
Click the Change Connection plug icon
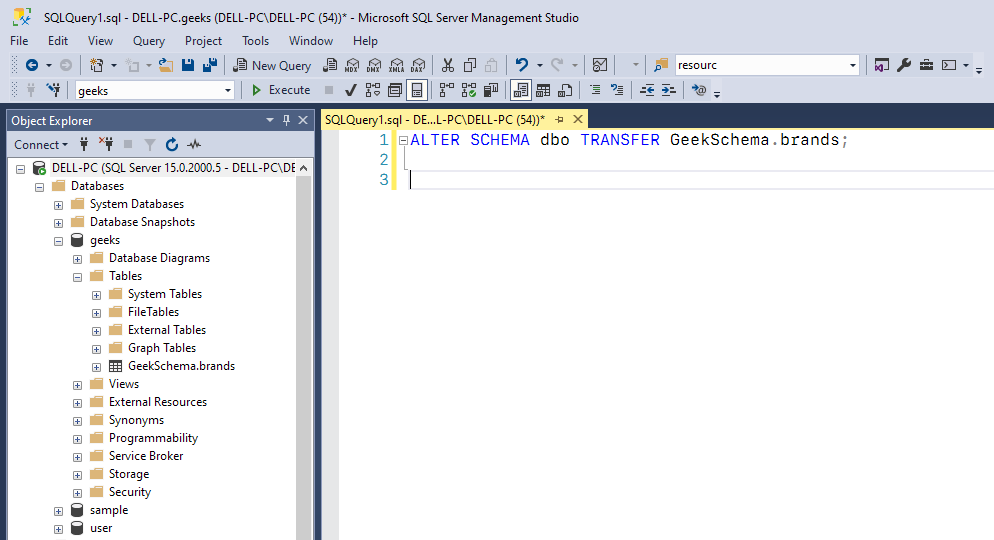(x=53, y=90)
